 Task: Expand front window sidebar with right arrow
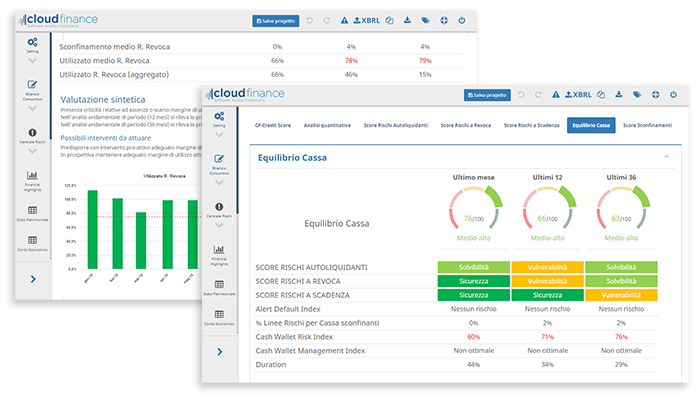tap(220, 352)
